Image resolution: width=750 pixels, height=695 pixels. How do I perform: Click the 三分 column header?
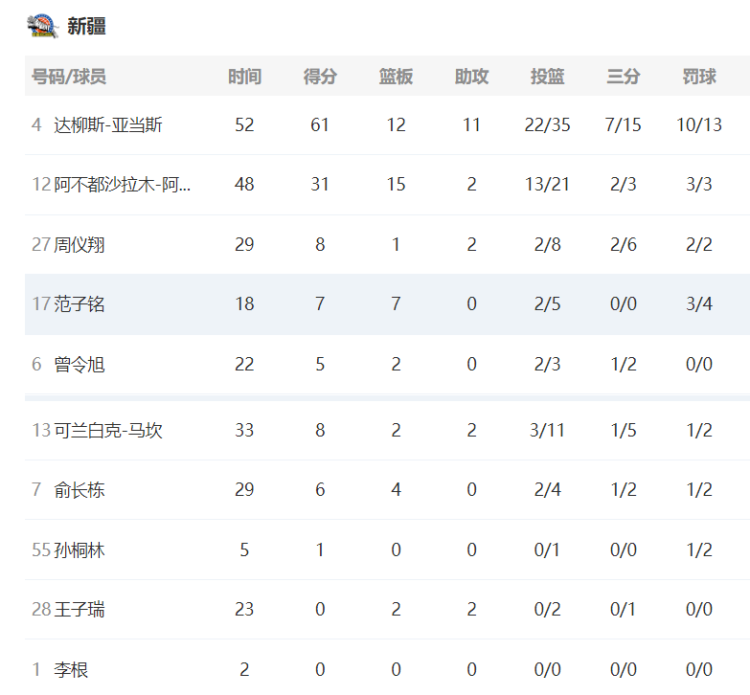click(623, 77)
